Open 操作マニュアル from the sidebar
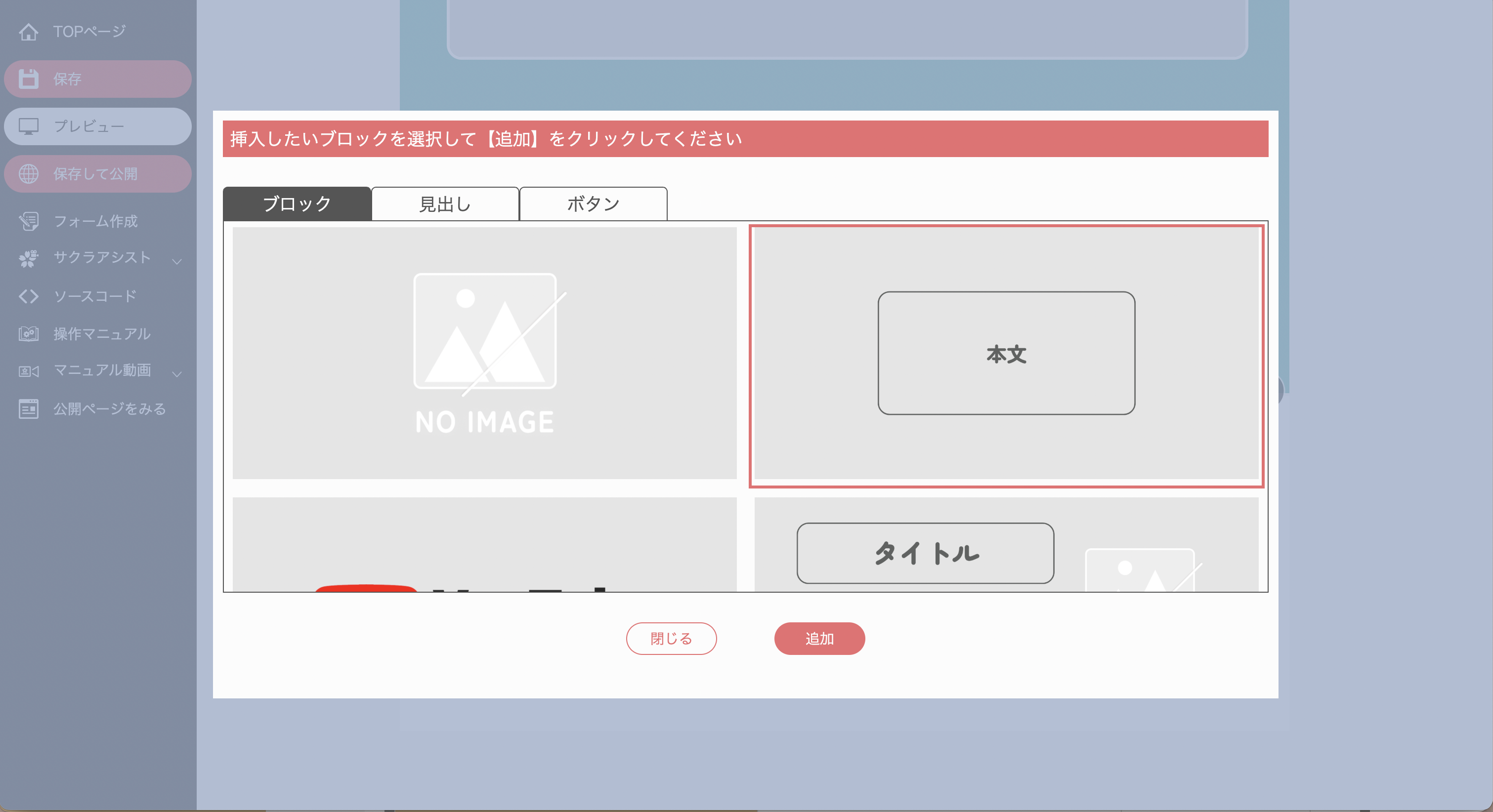 (x=102, y=333)
